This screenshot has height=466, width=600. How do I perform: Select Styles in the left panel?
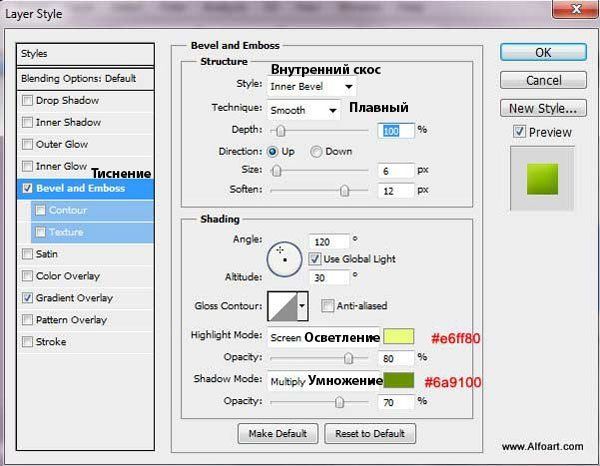[85, 54]
